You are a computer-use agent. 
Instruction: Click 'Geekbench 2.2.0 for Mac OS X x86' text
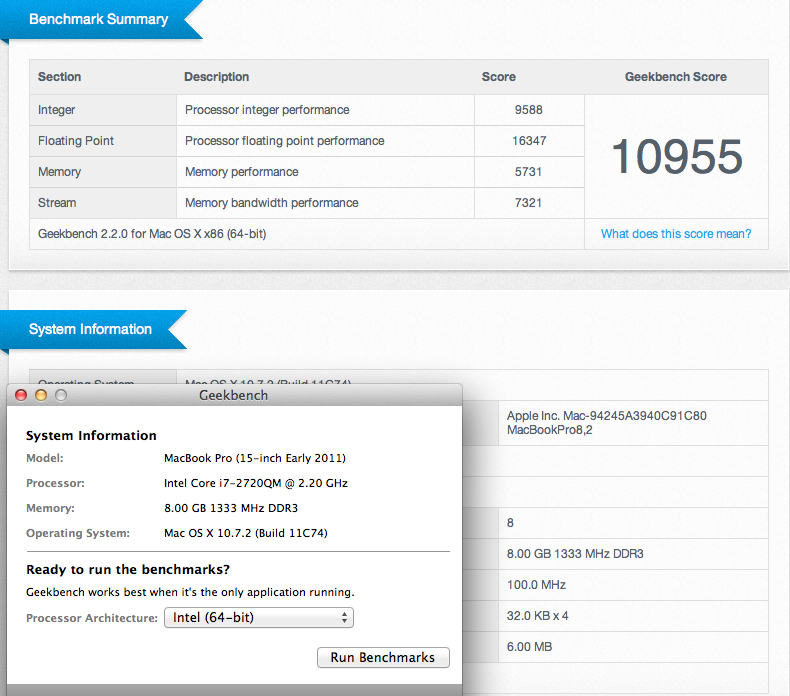tap(152, 234)
